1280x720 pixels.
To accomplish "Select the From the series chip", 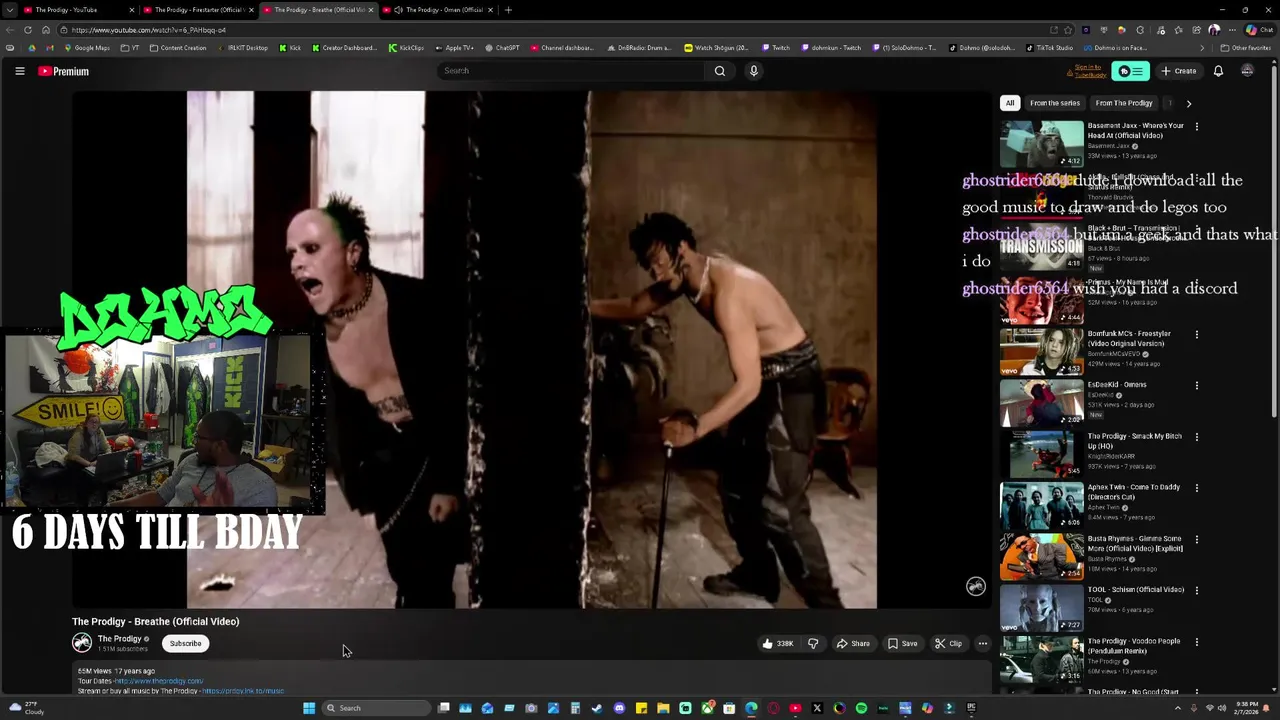I will click(1055, 103).
